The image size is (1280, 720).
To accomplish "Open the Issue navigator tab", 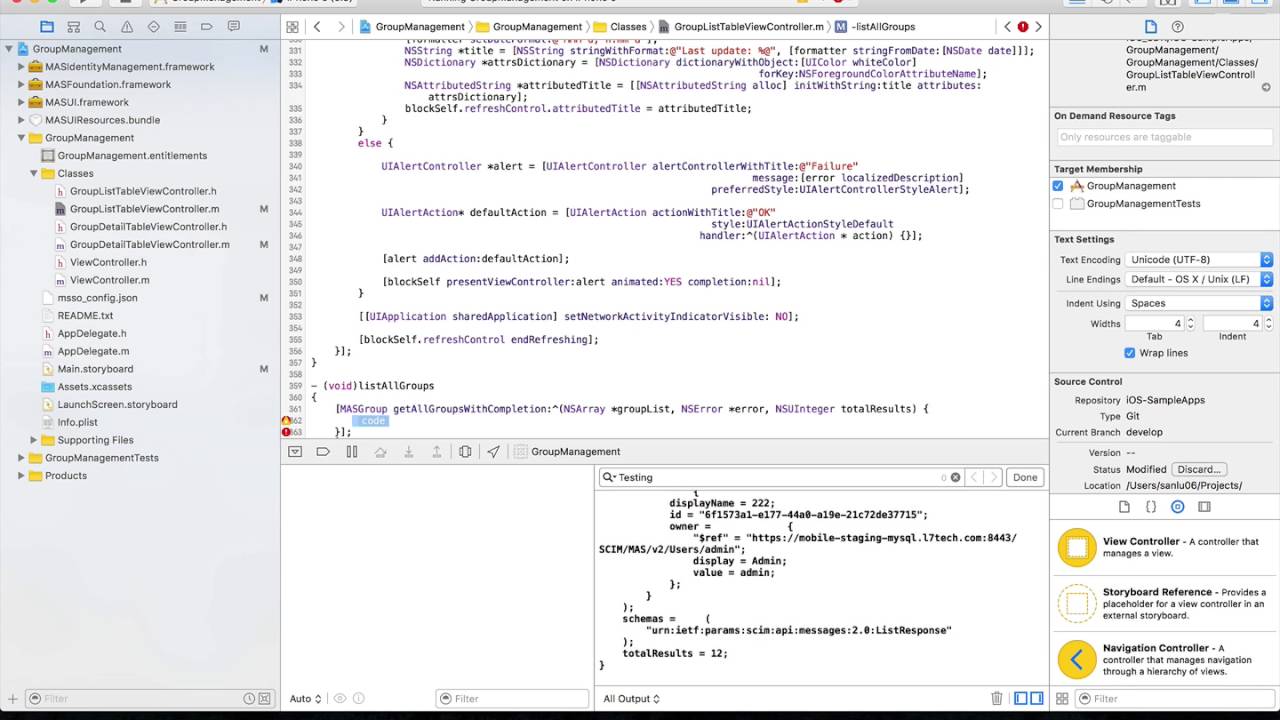I will tap(126, 27).
